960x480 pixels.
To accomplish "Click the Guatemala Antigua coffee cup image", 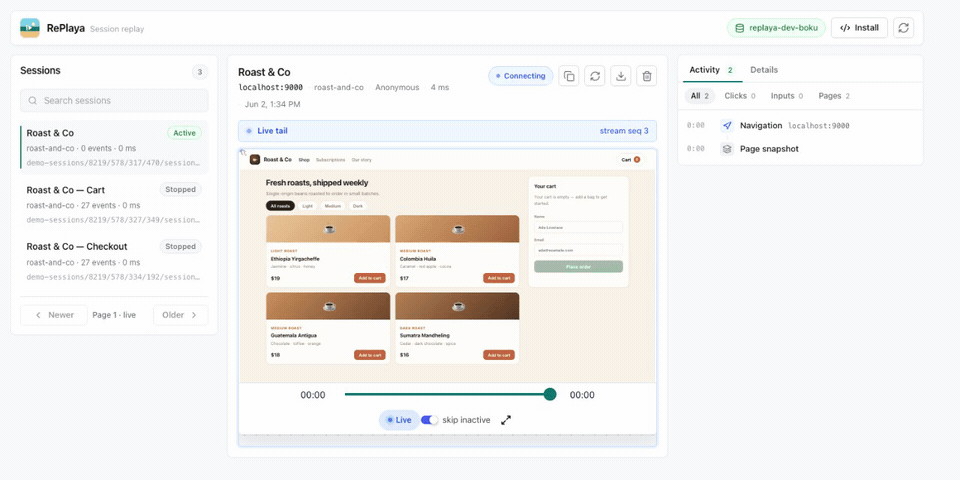I will 329,306.
